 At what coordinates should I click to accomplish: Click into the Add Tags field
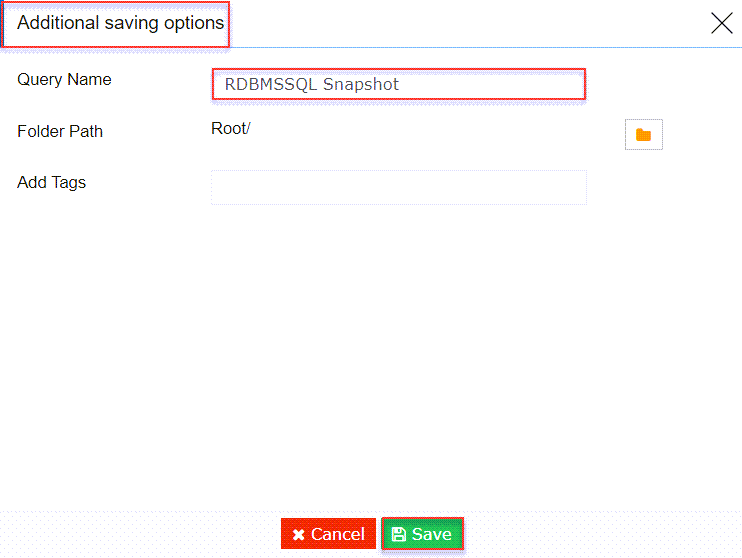[399, 187]
